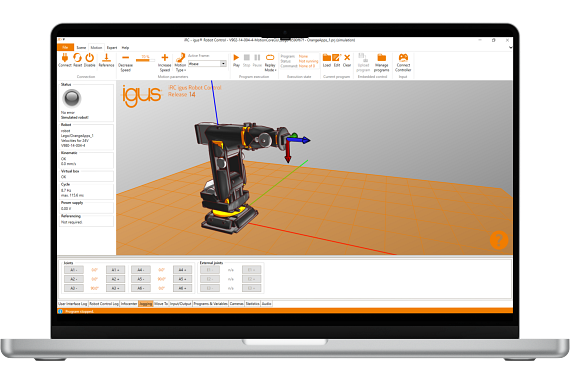Click the A5+ jog button
The width and height of the screenshot is (570, 381).
pos(182,279)
